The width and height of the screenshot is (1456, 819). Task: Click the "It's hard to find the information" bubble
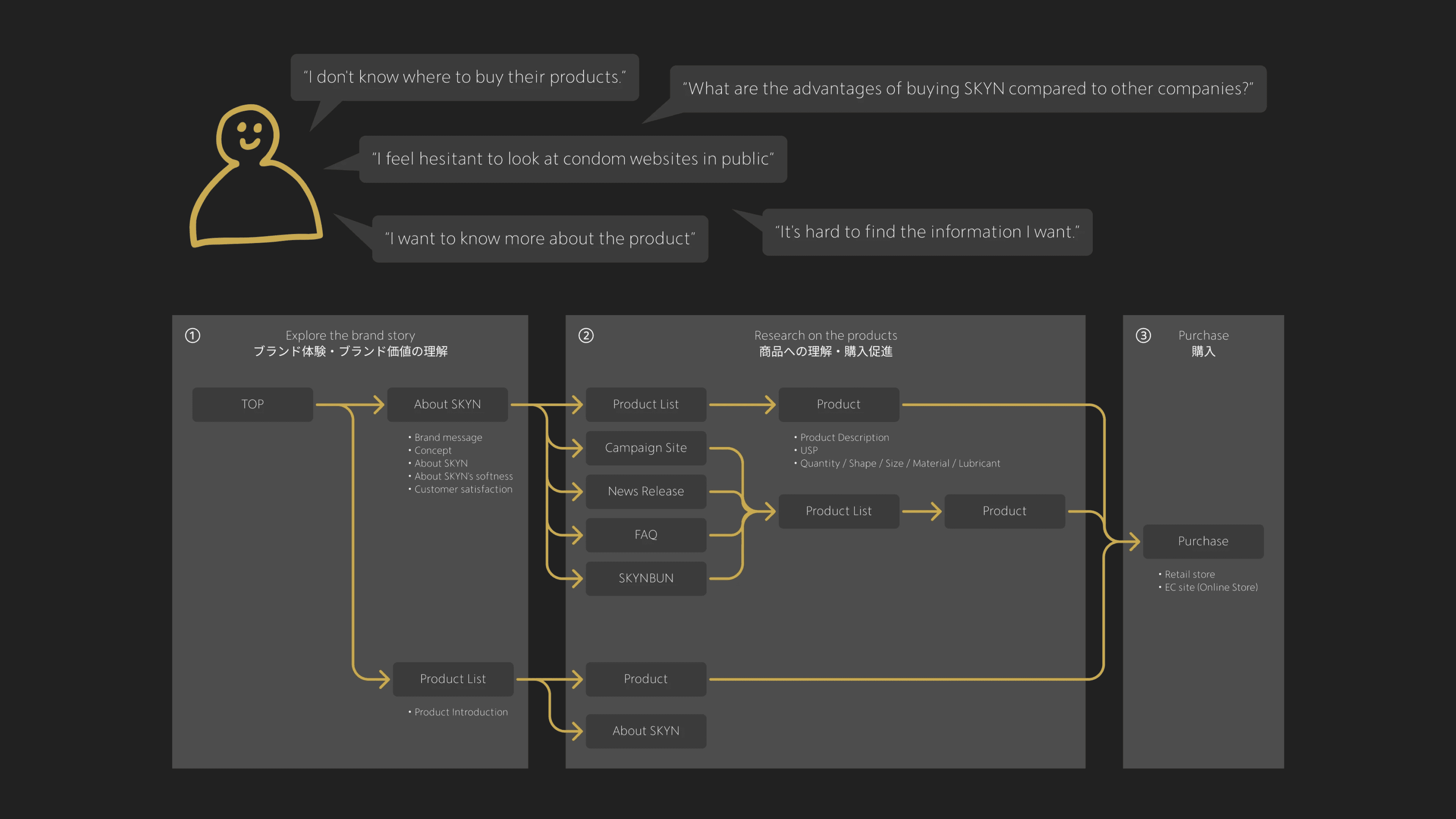(x=927, y=232)
